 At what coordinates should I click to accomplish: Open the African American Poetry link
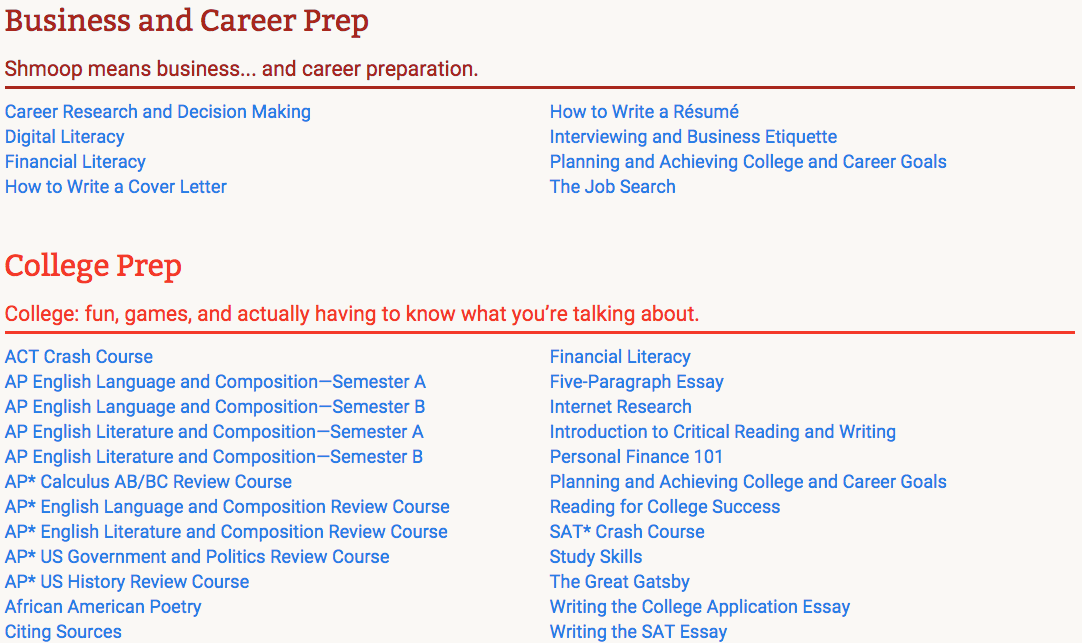pyautogui.click(x=103, y=607)
